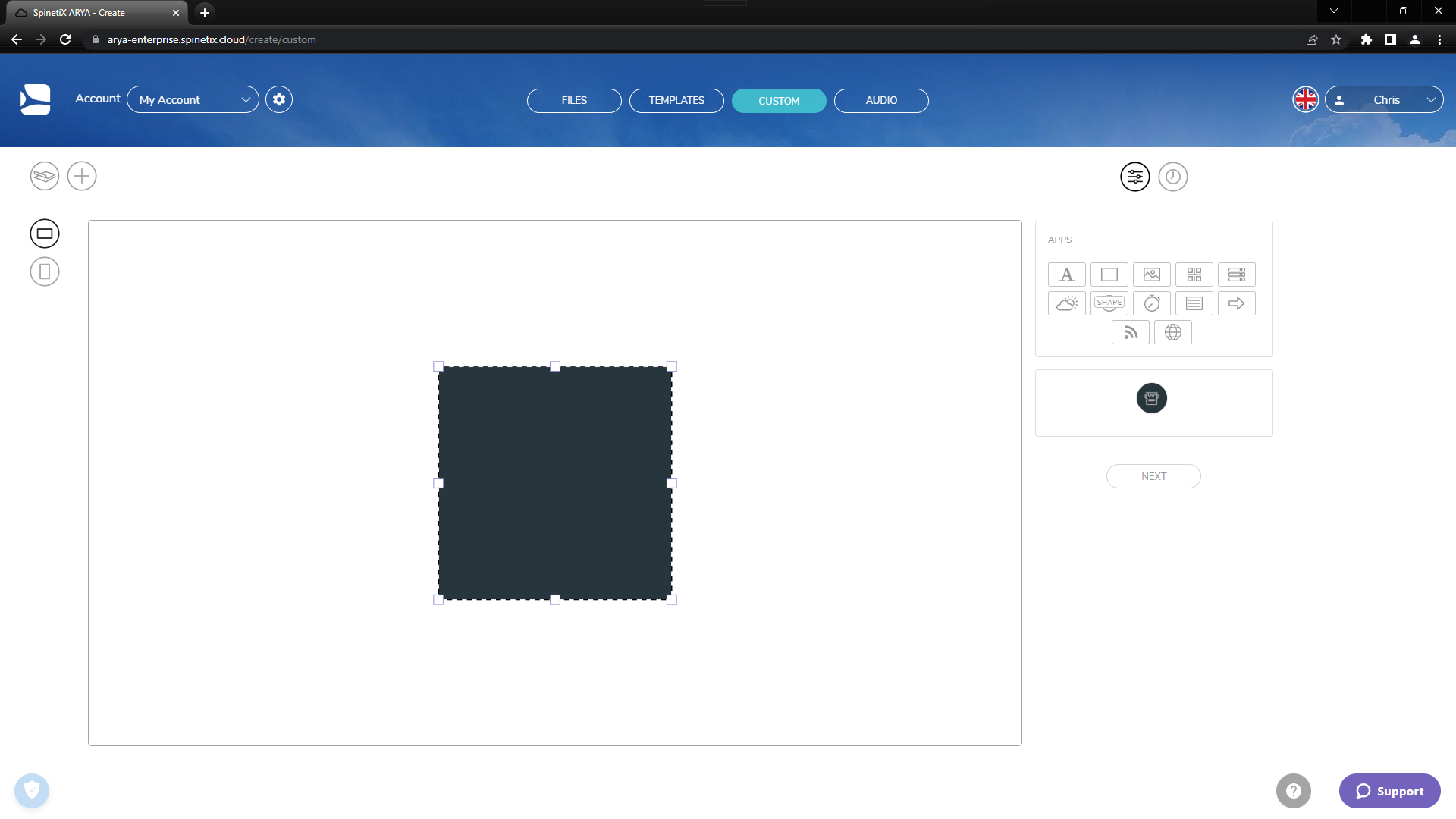Select the Text app widget

point(1067,275)
